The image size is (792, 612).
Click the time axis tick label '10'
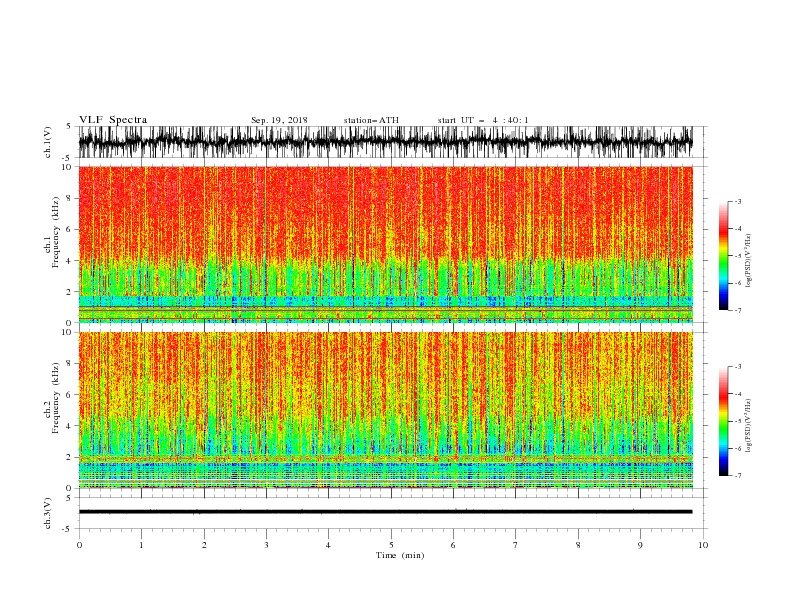(x=703, y=545)
